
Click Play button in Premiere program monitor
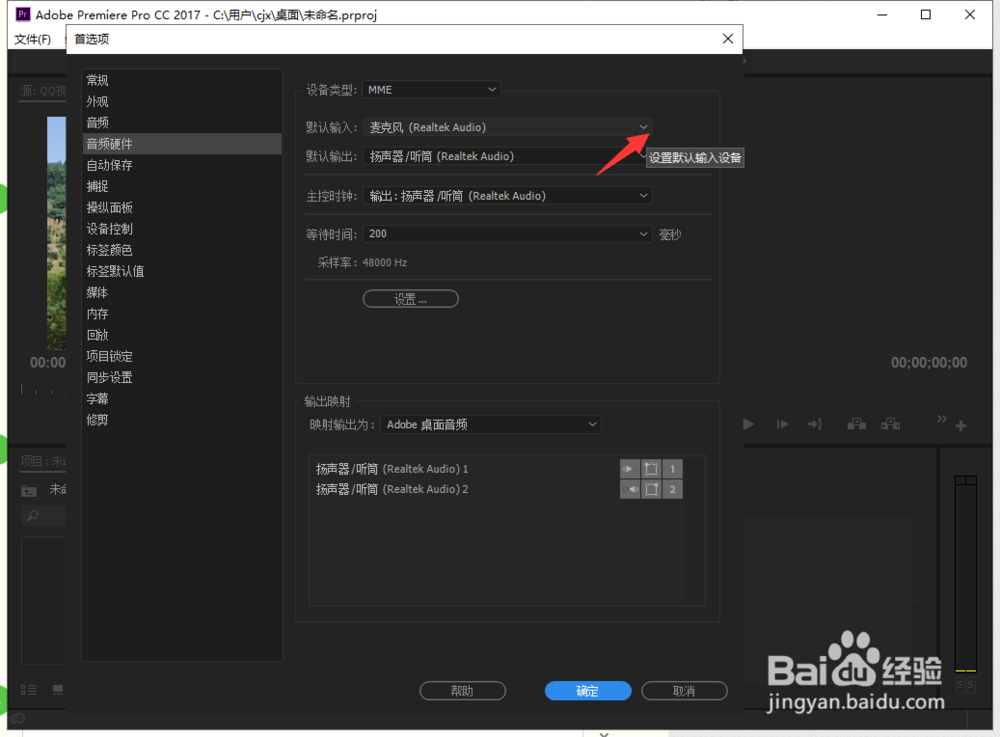point(749,424)
